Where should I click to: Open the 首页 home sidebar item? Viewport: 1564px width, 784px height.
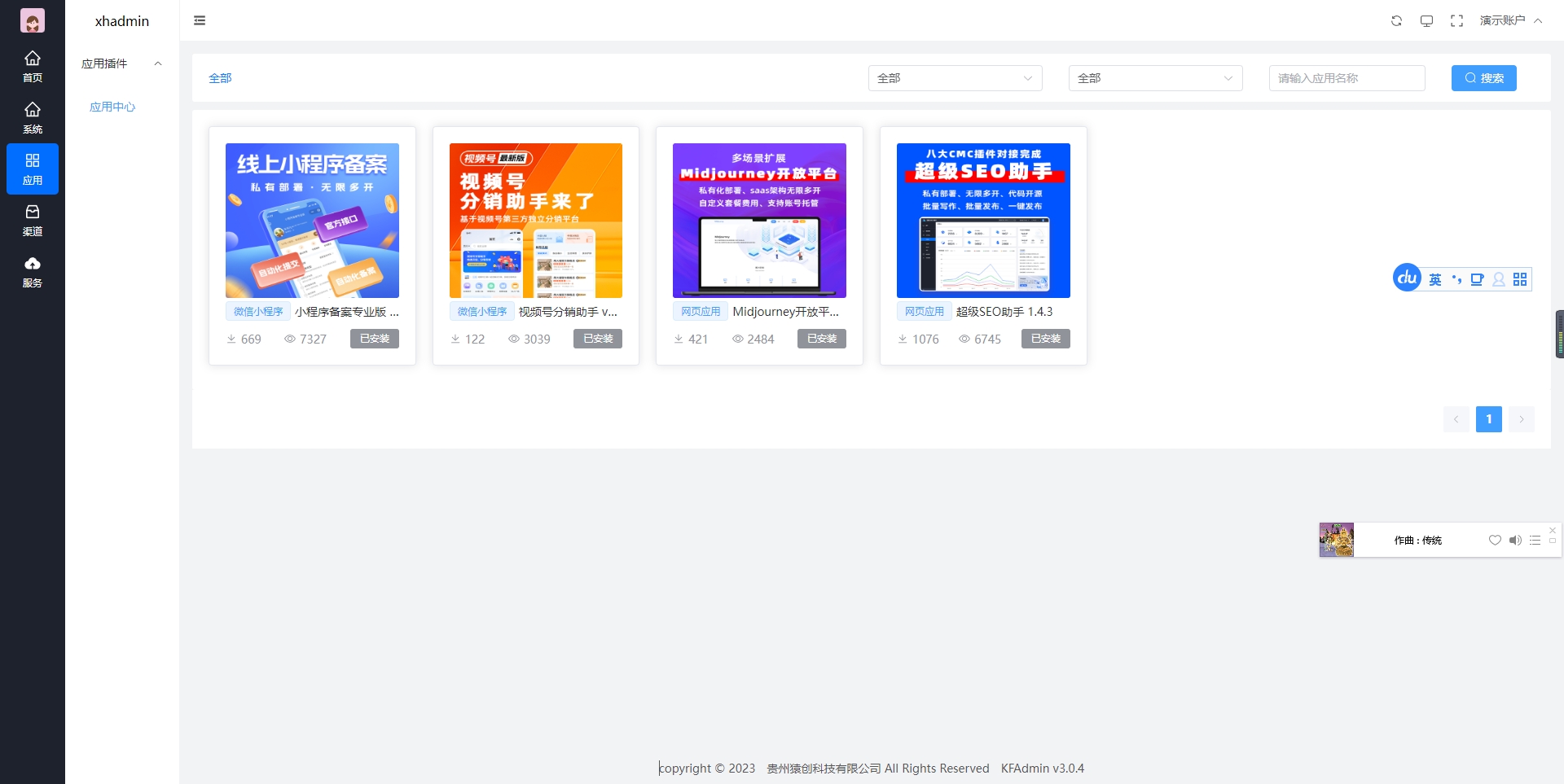(x=33, y=67)
